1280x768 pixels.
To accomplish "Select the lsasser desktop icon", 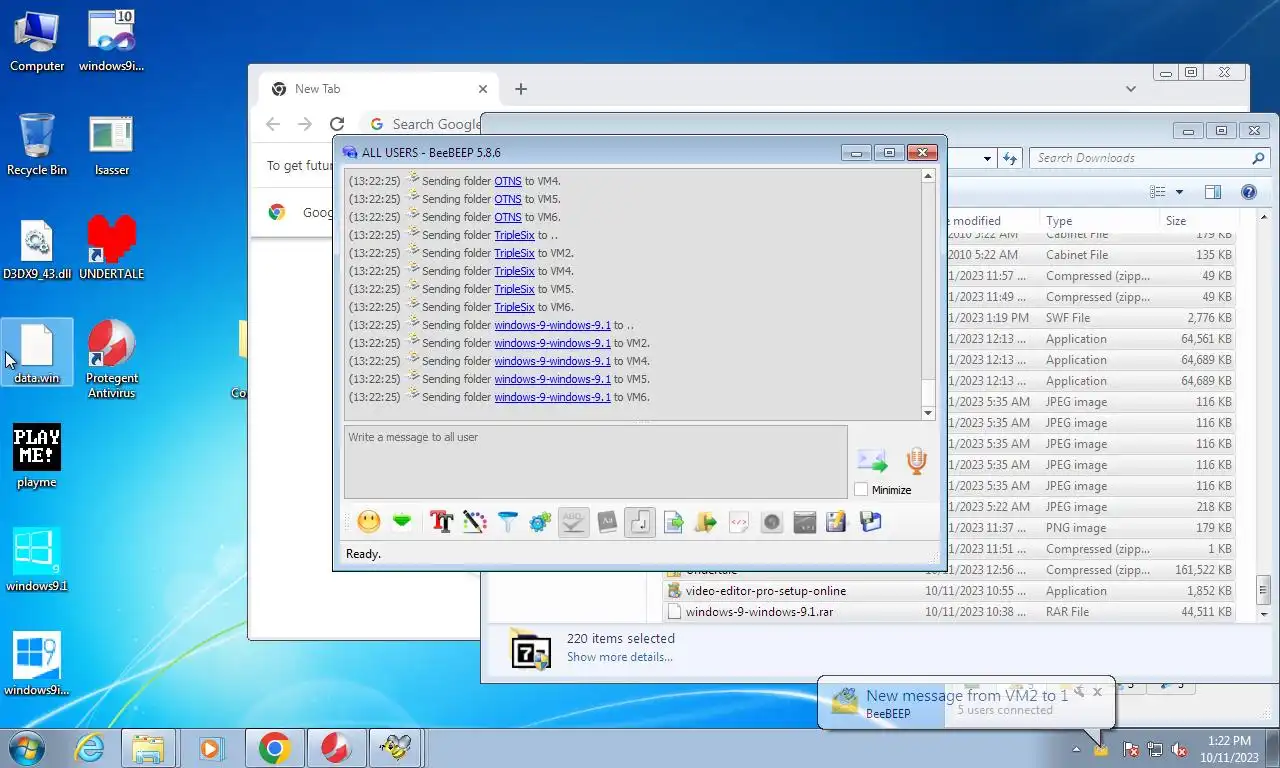I will pyautogui.click(x=112, y=143).
